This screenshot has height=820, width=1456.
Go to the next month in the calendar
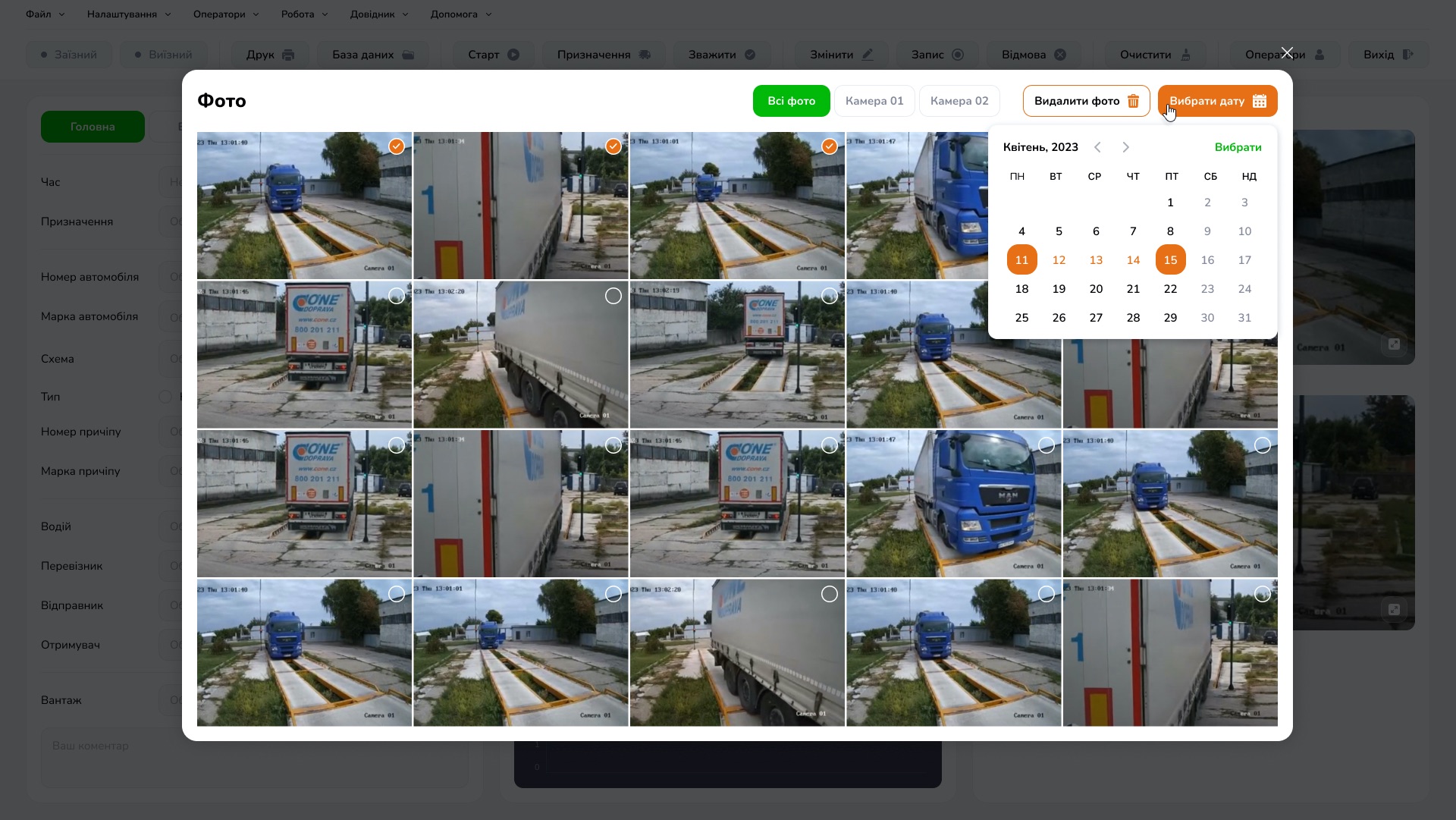[1126, 147]
